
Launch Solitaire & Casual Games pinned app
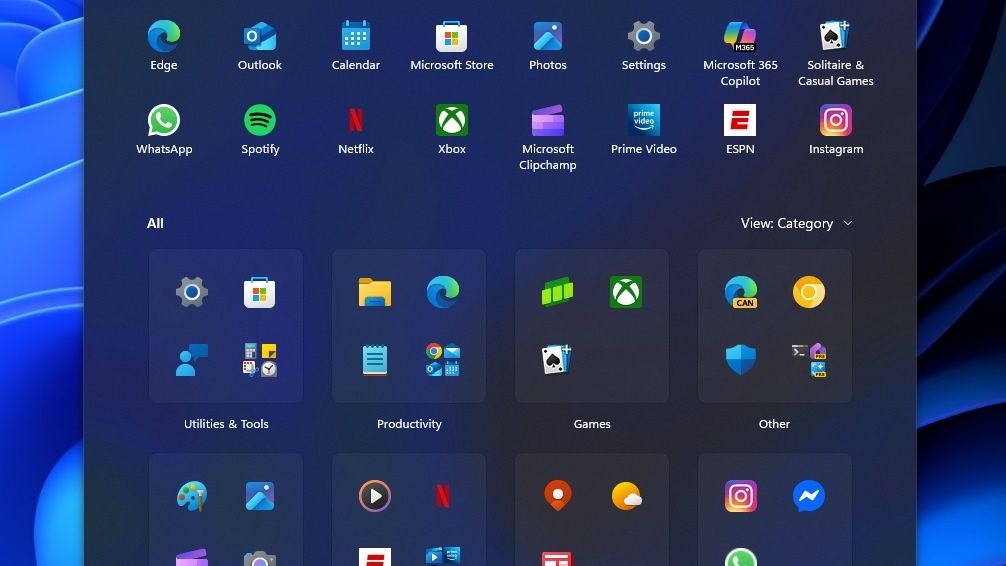coord(835,54)
